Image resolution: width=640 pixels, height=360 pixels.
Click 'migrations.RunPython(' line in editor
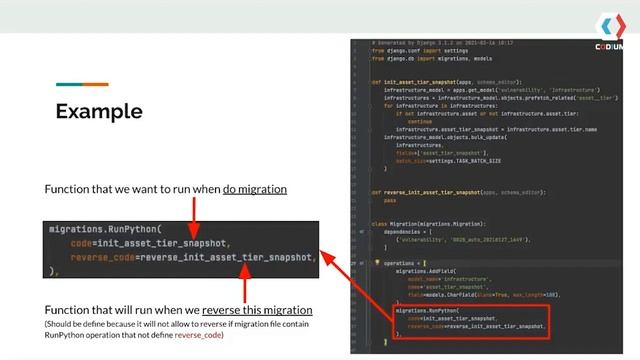click(x=427, y=311)
